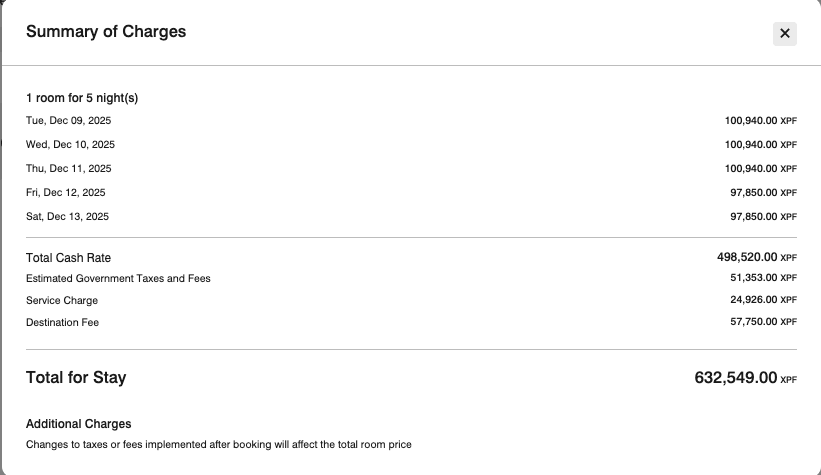Close the Summary of Charges dialog
This screenshot has width=821, height=475.
pyautogui.click(x=785, y=34)
